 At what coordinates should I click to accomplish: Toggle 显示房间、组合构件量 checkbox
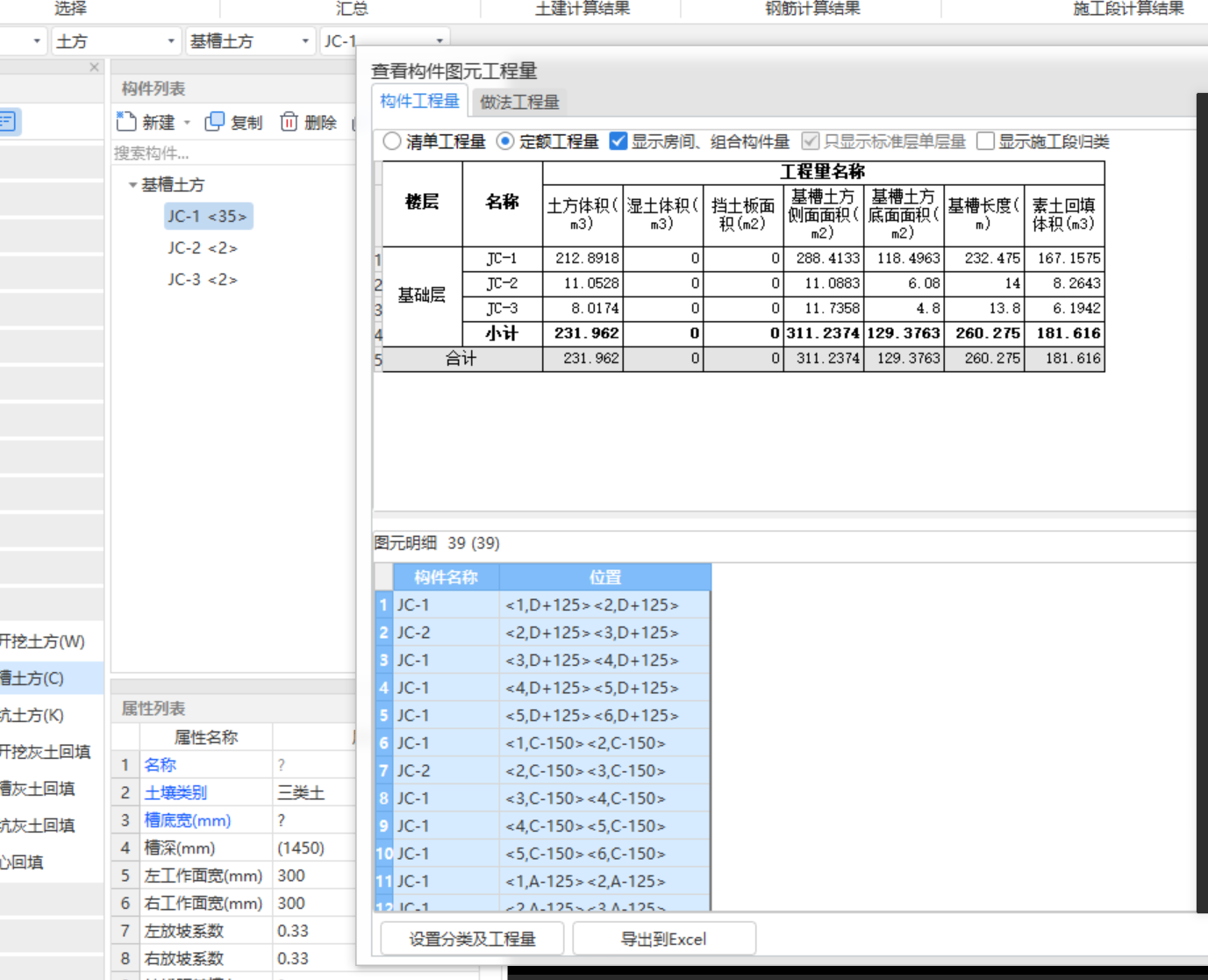click(618, 141)
